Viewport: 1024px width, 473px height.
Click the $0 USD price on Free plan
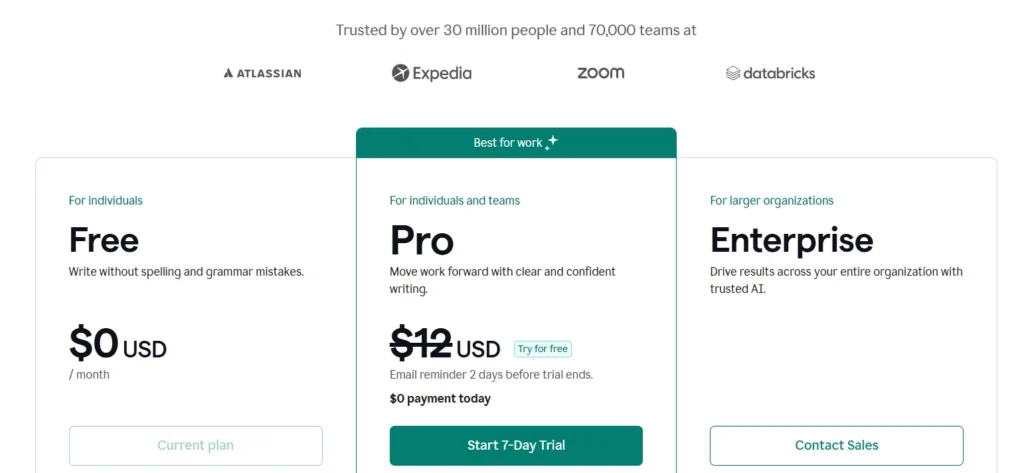(x=117, y=345)
